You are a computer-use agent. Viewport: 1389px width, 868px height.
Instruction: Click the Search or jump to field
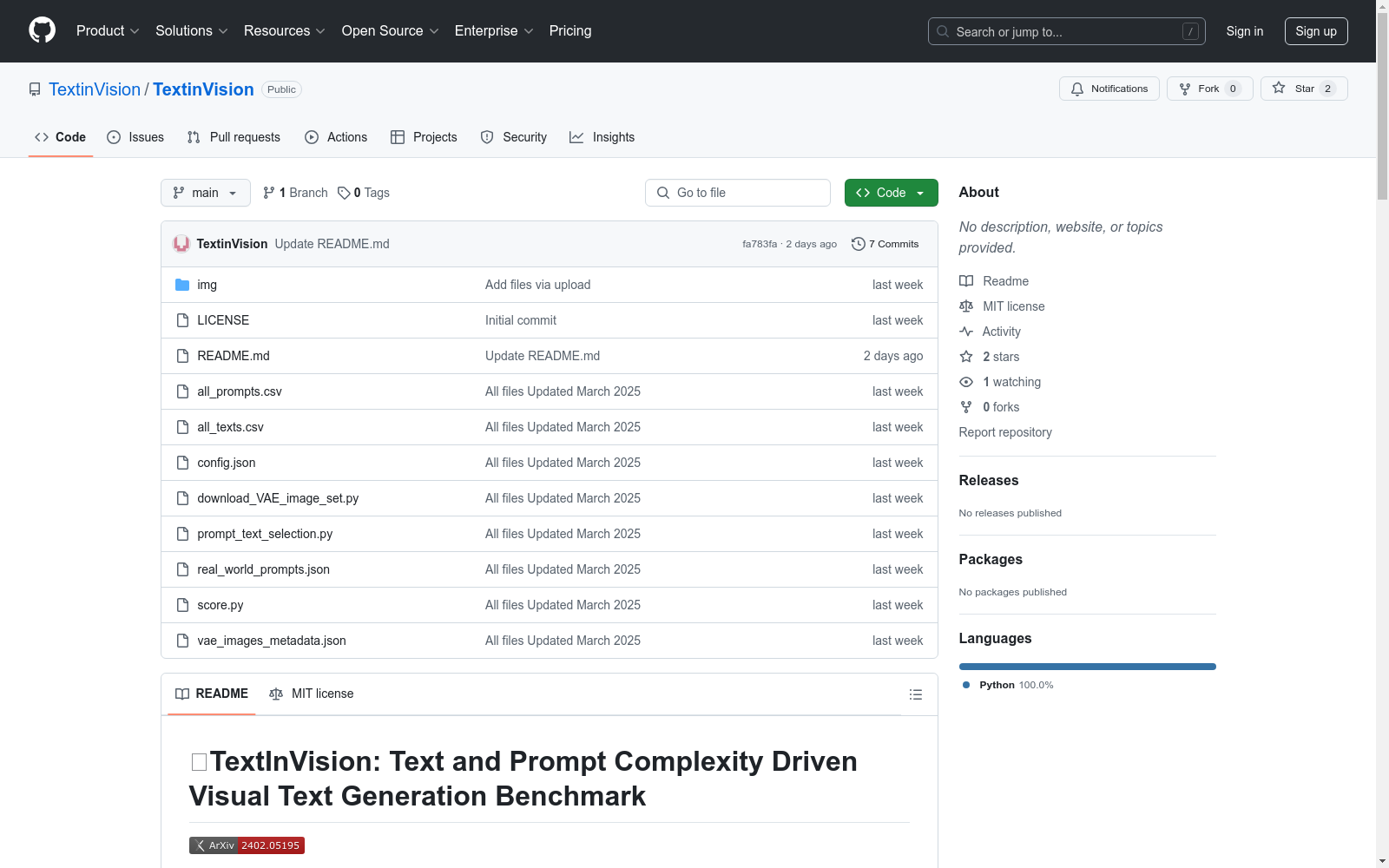pos(1067,31)
